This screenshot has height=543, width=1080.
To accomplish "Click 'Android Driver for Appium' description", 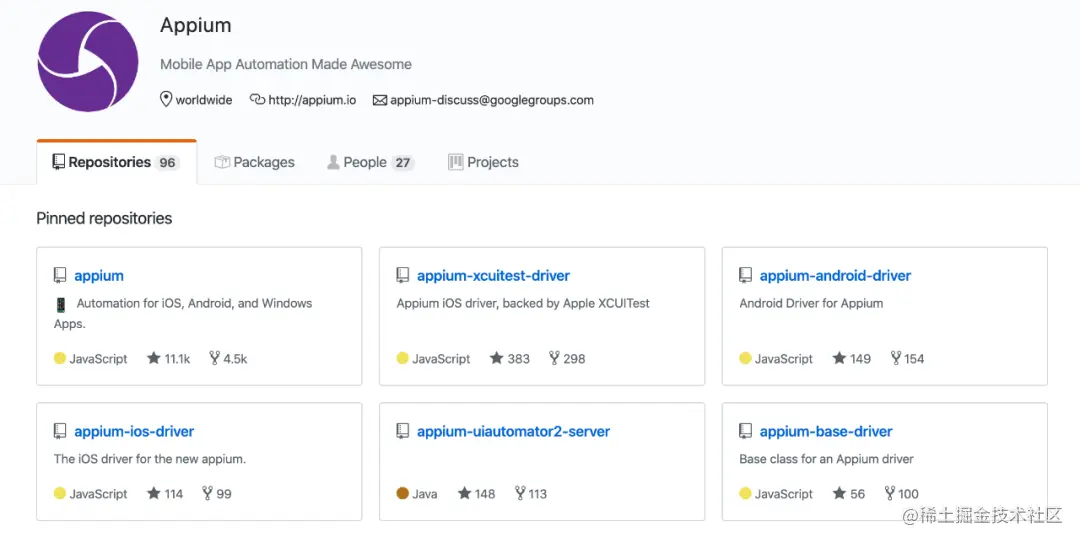I will (x=811, y=303).
